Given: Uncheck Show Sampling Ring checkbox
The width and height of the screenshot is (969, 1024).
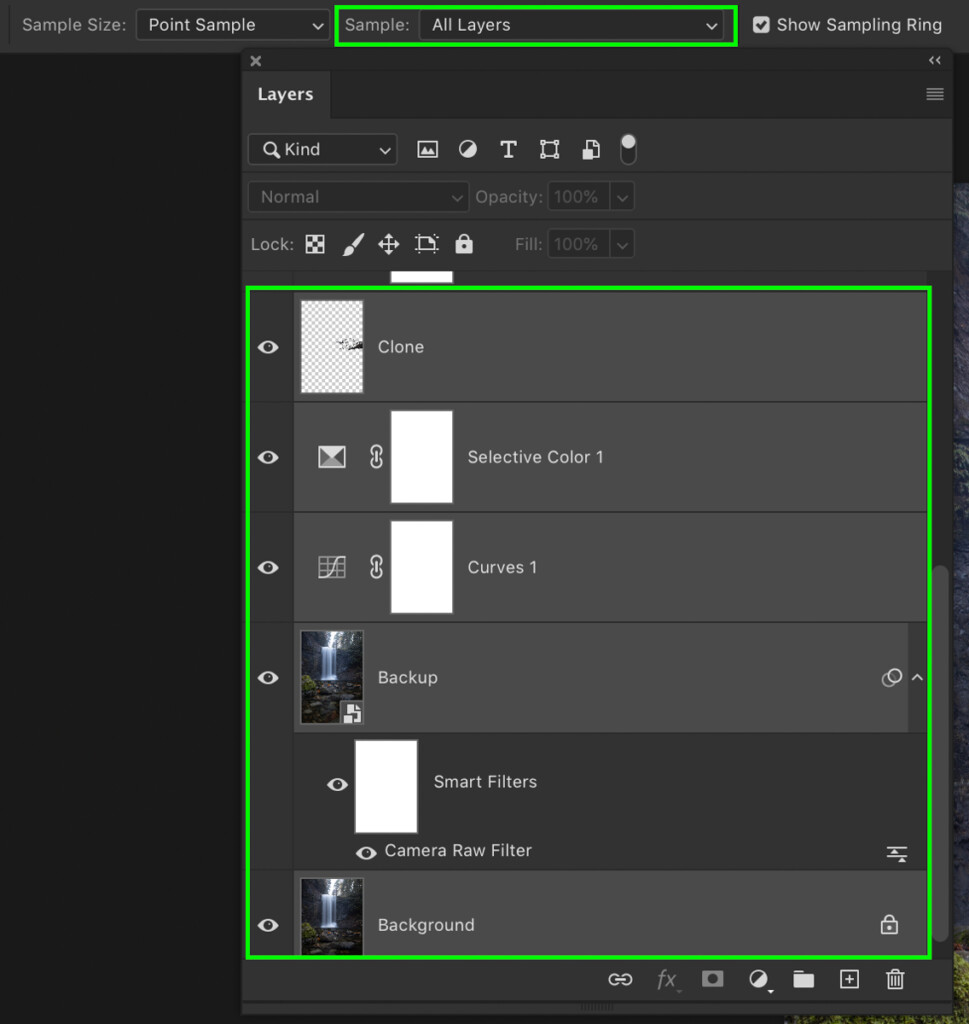Looking at the screenshot, I should pyautogui.click(x=761, y=25).
